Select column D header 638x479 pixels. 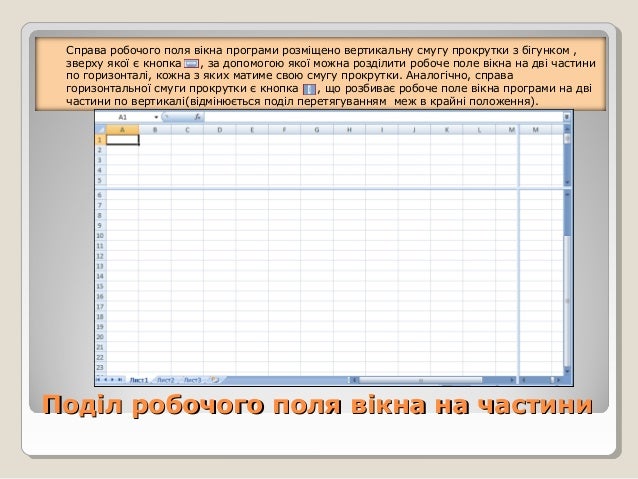220,130
